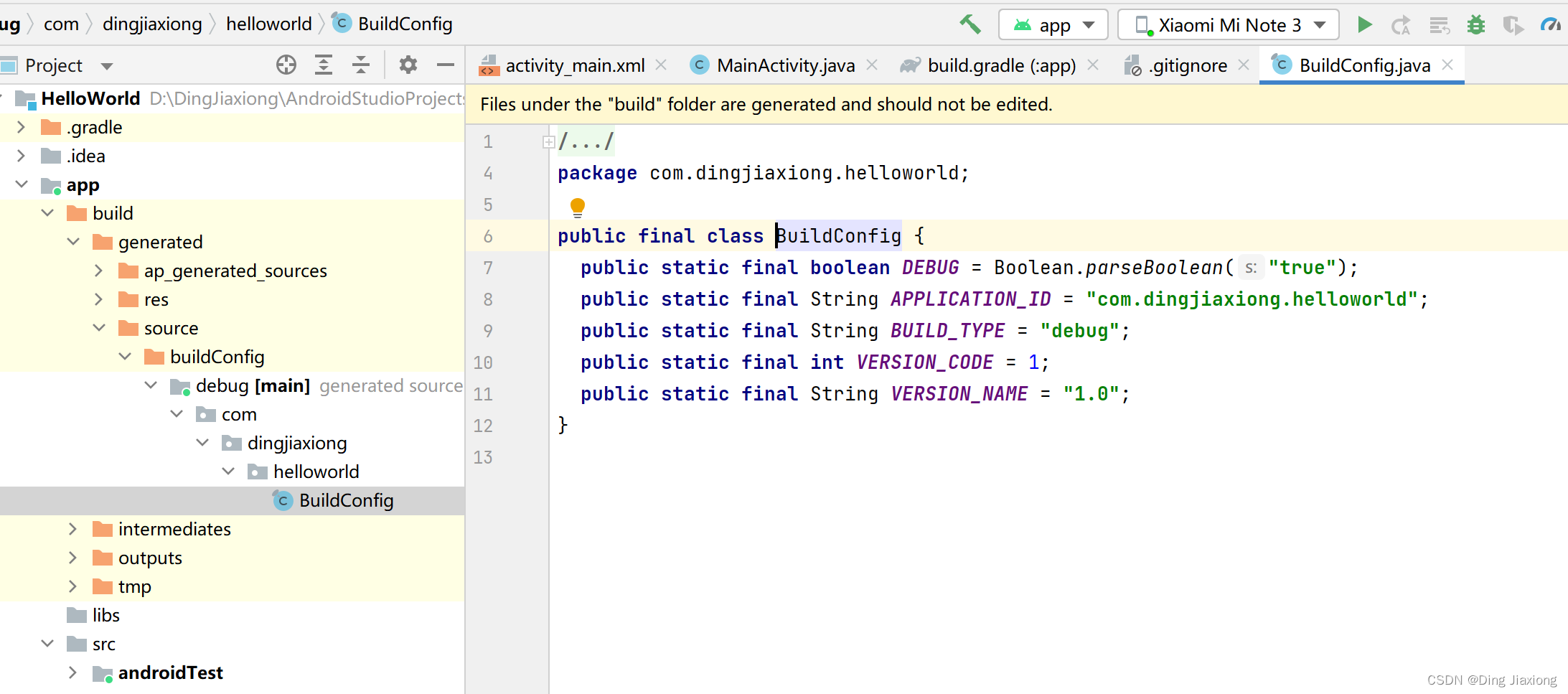Collapse the src folder
Viewport: 1568px width, 694px height.
click(47, 644)
